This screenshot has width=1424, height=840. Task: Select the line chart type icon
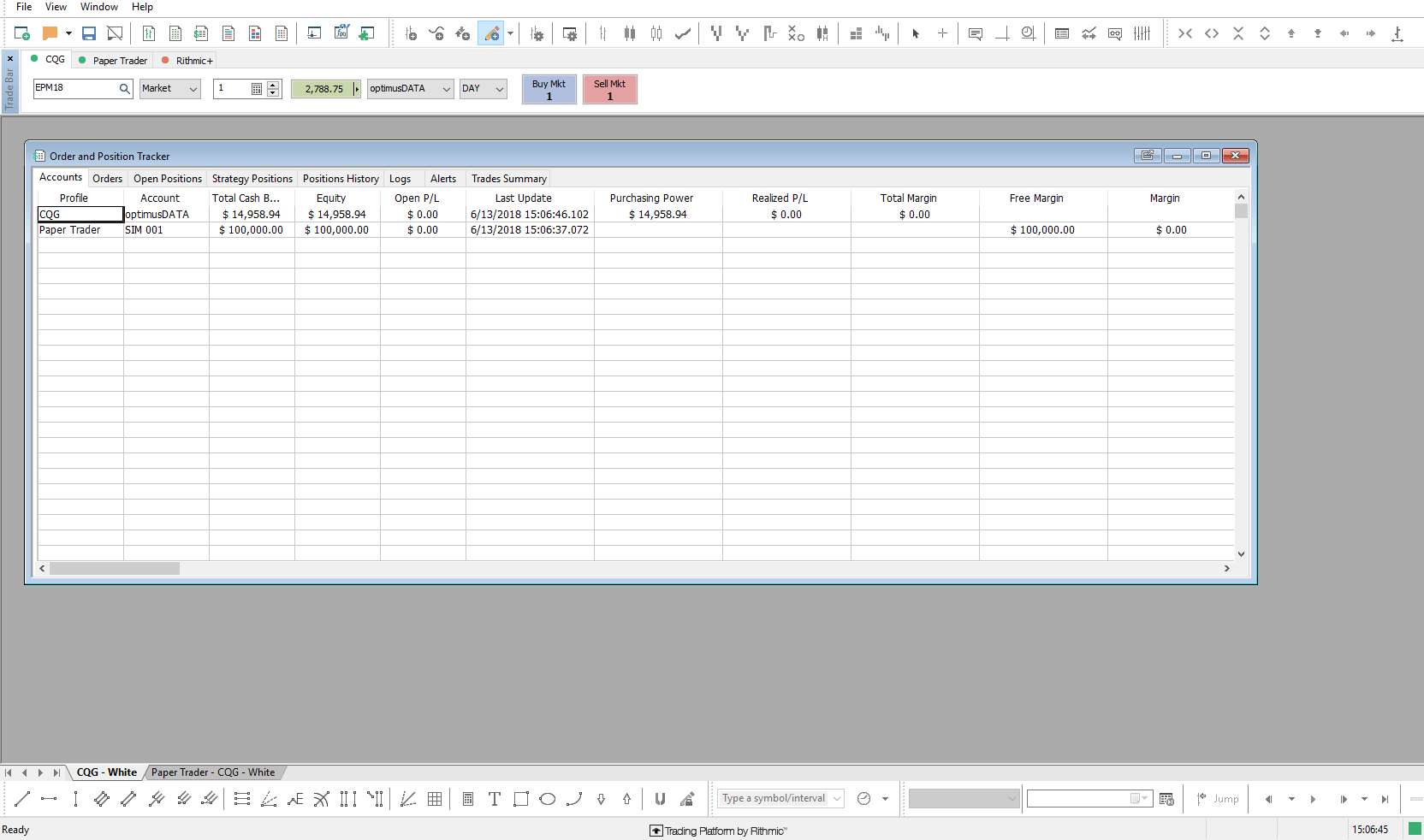(683, 33)
